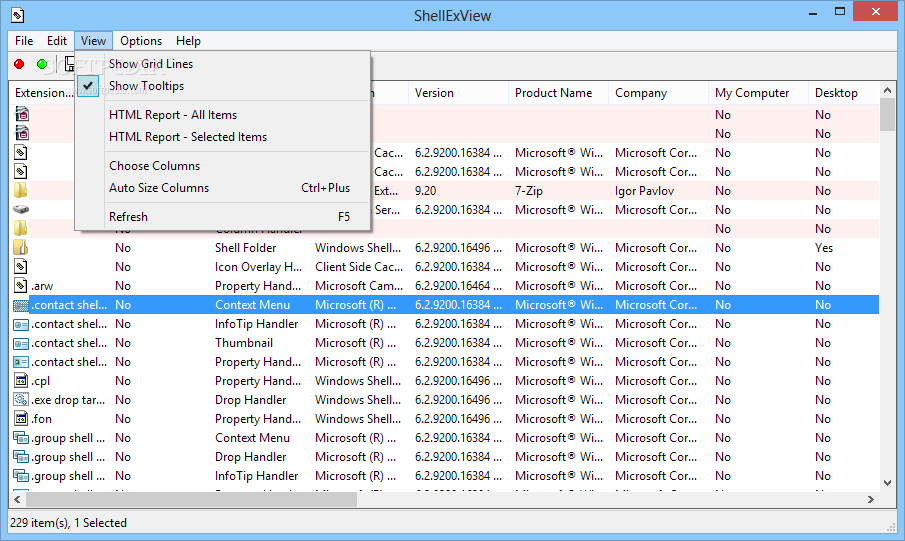Viewport: 905px width, 541px height.
Task: Click the .contact Thumbnail row icon
Action: (x=21, y=343)
